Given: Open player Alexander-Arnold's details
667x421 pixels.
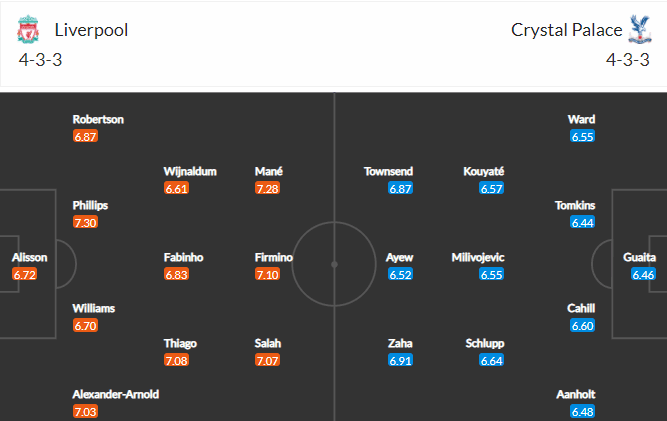Looking at the screenshot, I should tap(116, 395).
